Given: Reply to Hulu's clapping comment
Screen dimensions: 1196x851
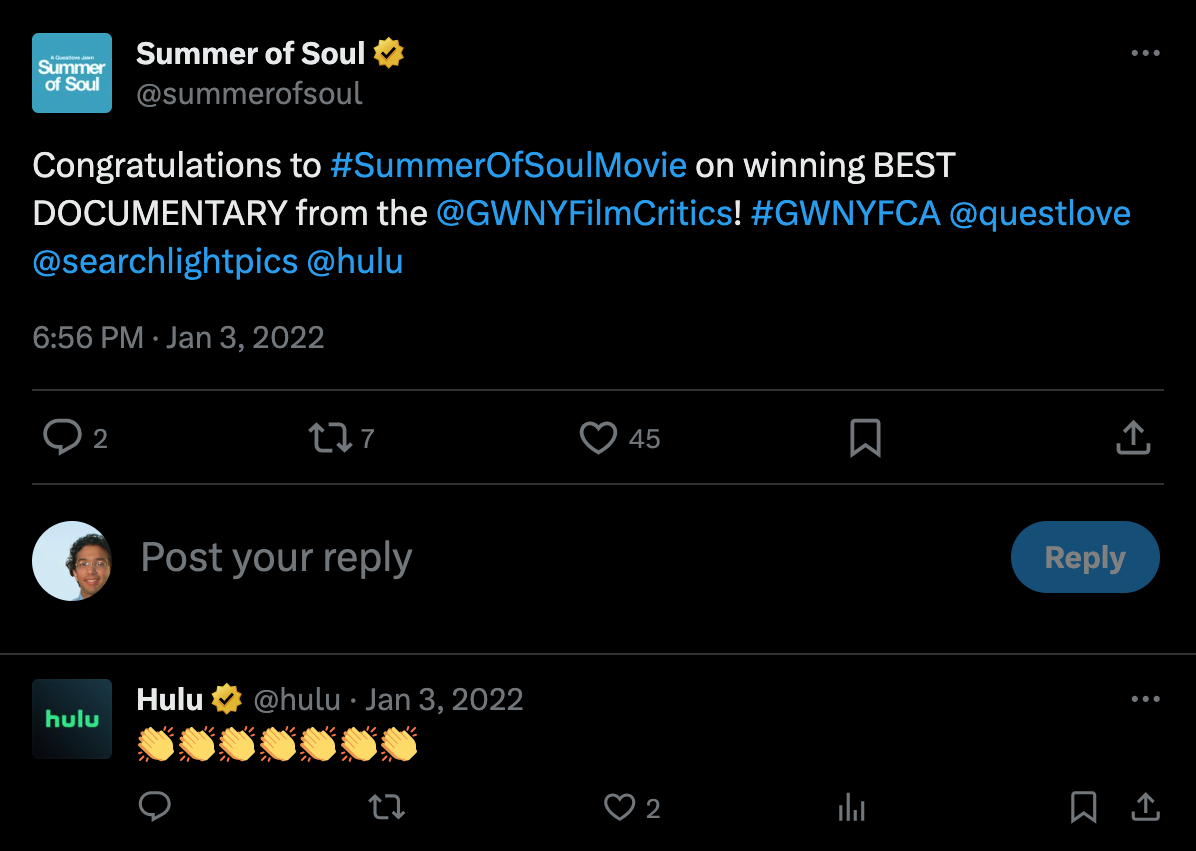Looking at the screenshot, I should point(154,807).
